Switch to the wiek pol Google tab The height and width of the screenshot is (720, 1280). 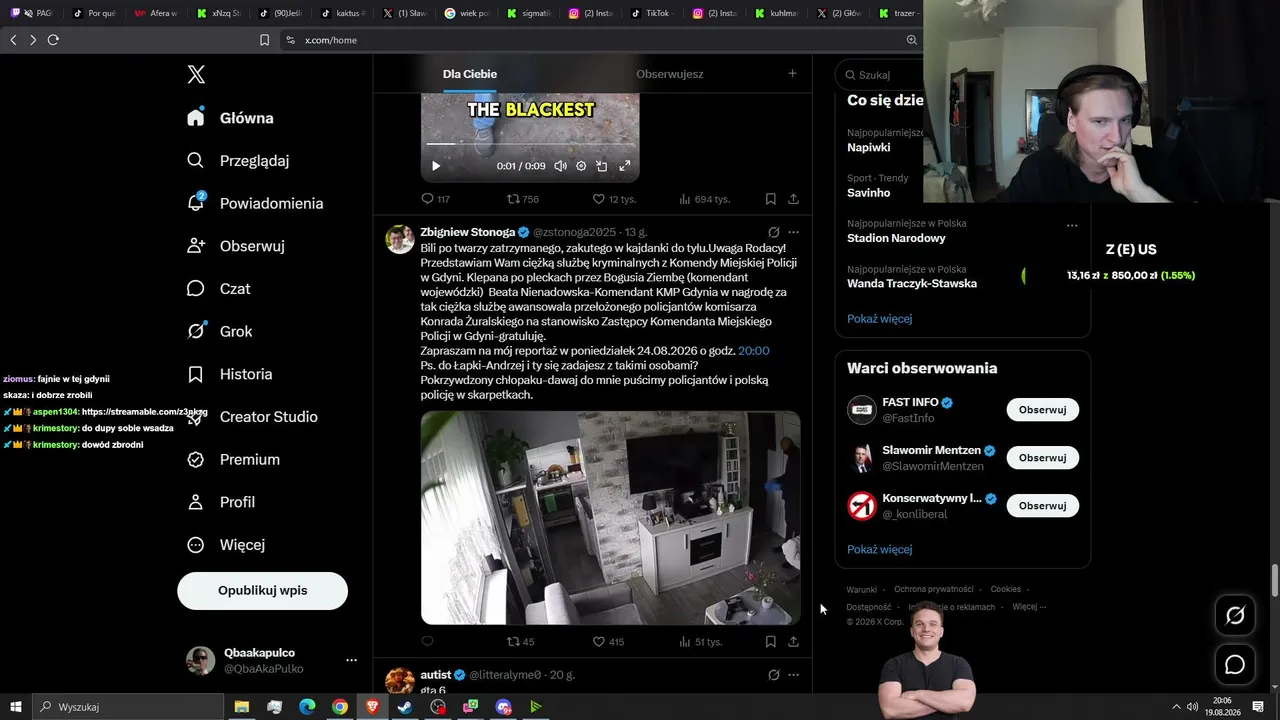click(465, 13)
